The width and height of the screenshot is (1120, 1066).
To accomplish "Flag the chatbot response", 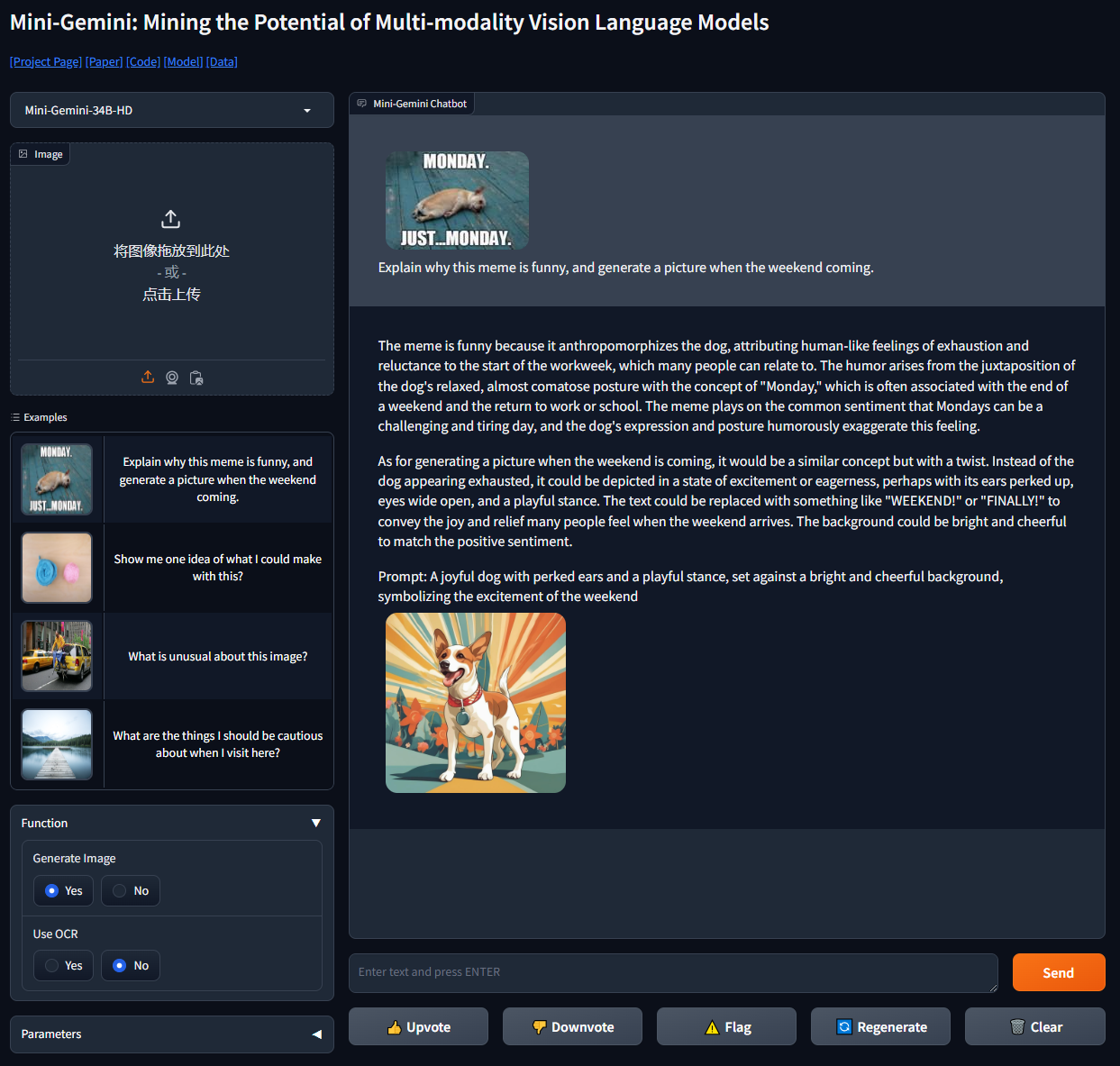I will coord(726,1026).
